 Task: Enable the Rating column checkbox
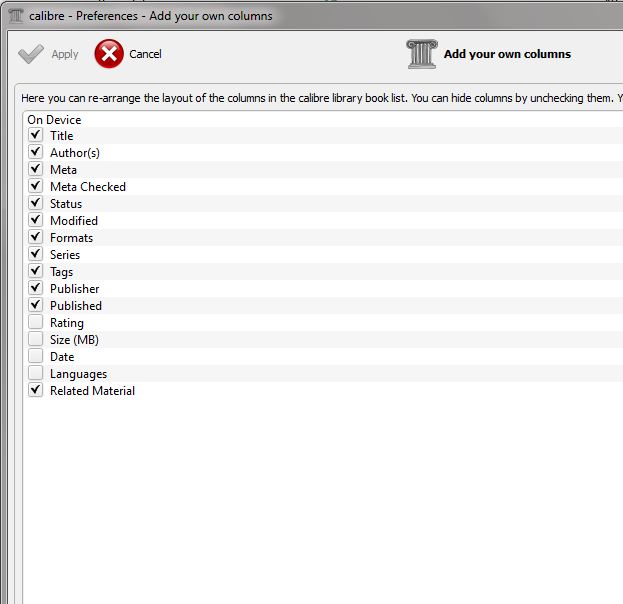coord(36,323)
